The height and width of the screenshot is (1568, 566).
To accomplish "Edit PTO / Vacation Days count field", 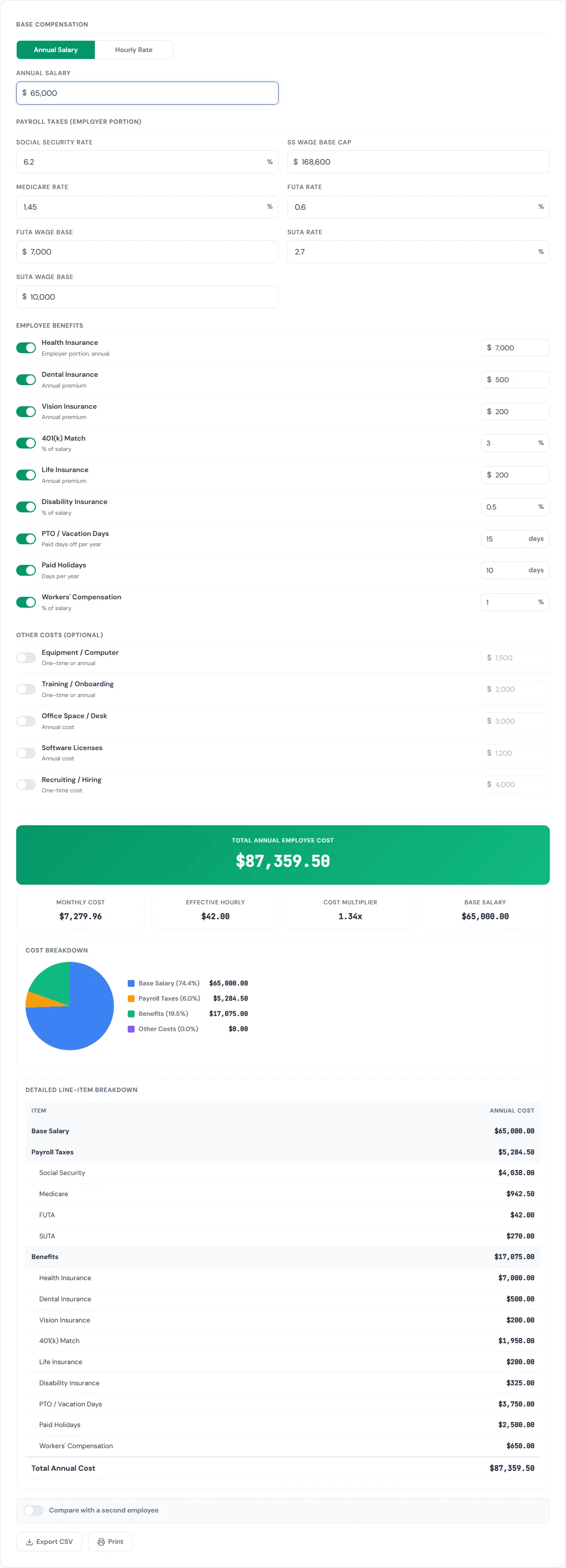I will (515, 539).
